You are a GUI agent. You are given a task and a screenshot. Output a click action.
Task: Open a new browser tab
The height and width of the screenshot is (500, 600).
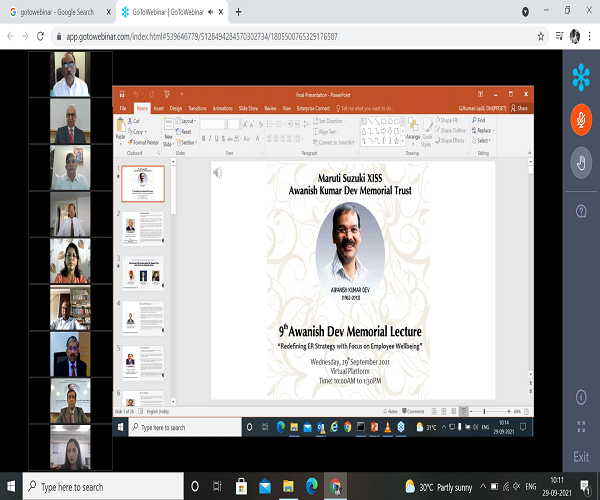pos(238,12)
